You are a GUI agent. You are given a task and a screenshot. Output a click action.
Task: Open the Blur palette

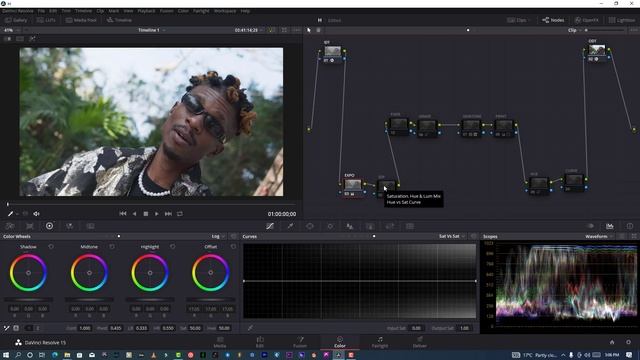350,226
